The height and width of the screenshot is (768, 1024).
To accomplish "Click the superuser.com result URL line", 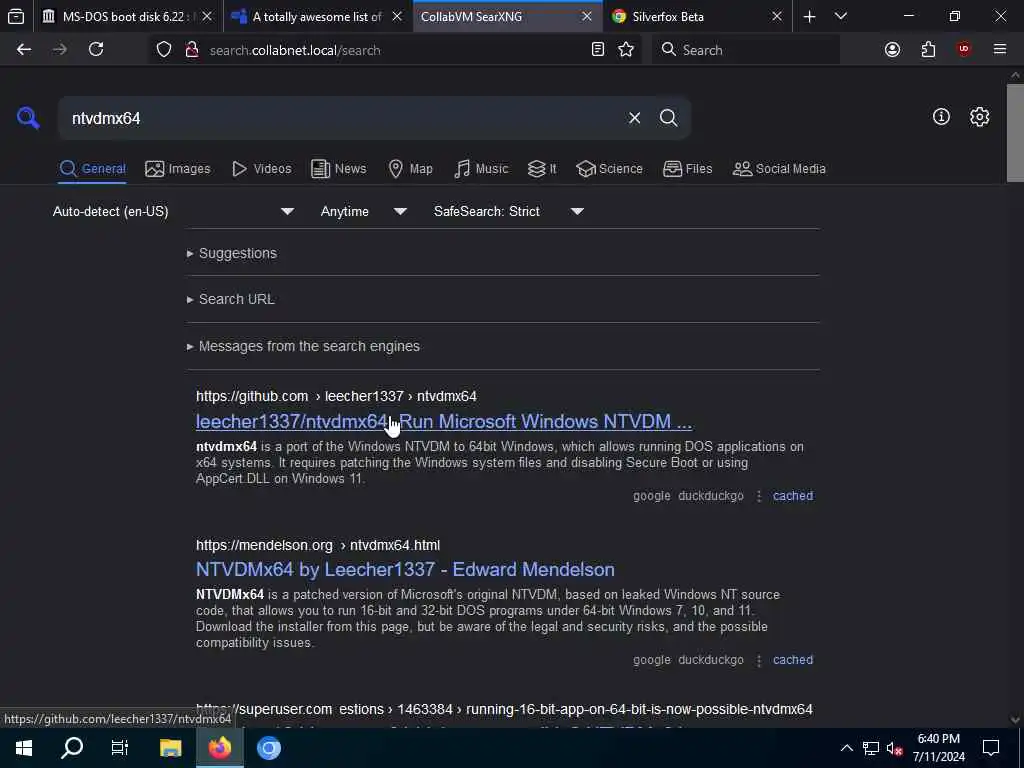I will (504, 709).
